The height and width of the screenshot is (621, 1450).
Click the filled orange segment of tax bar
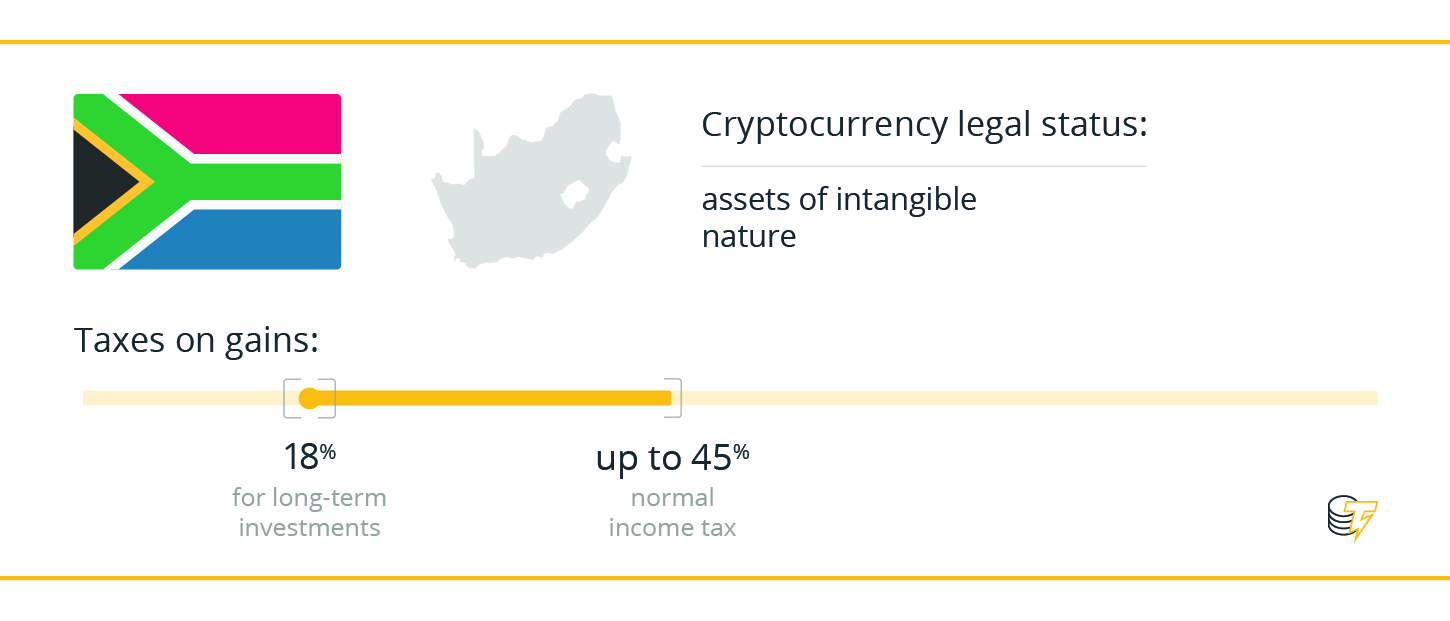coord(490,398)
